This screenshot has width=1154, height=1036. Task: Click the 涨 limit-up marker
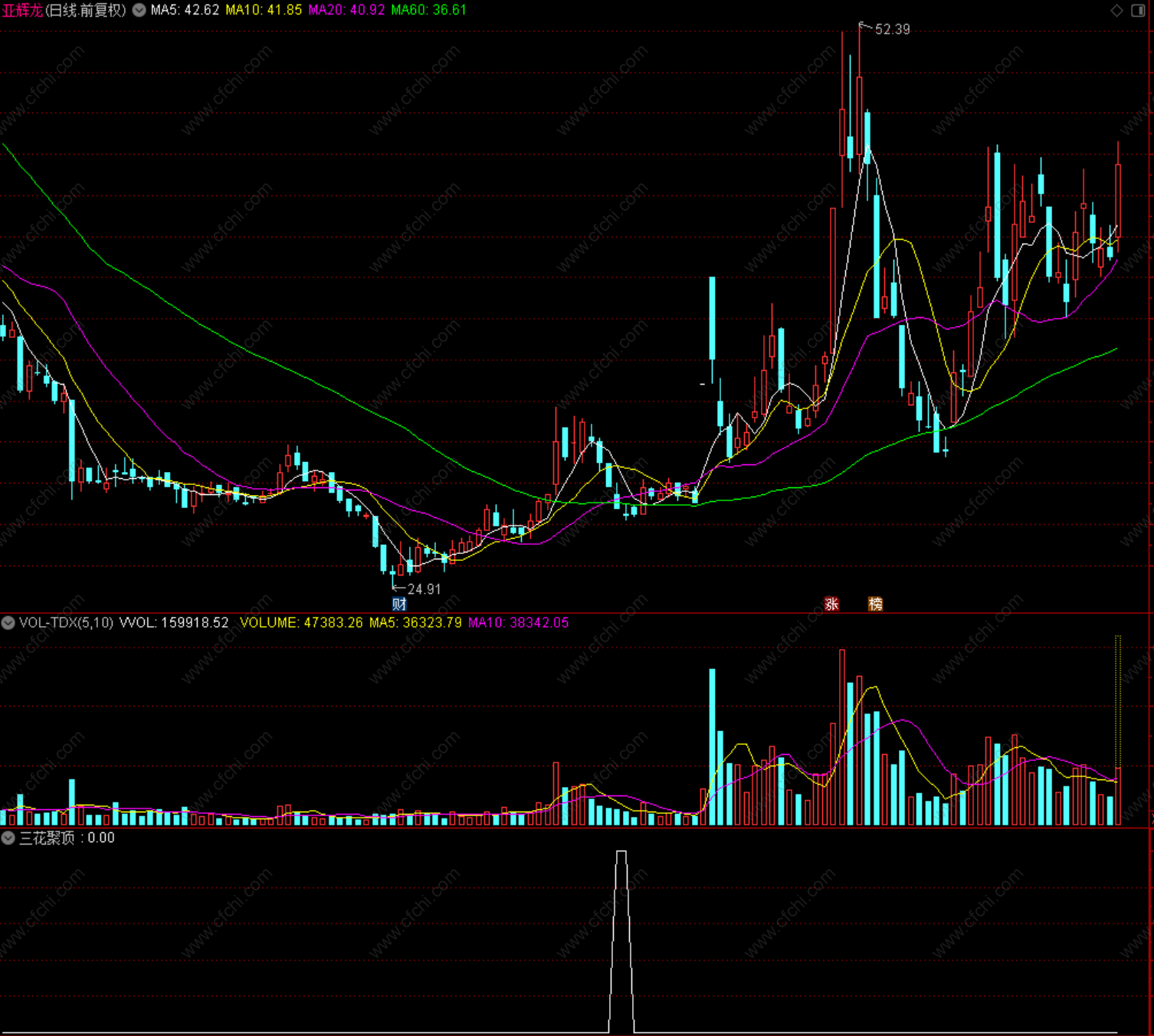831,604
